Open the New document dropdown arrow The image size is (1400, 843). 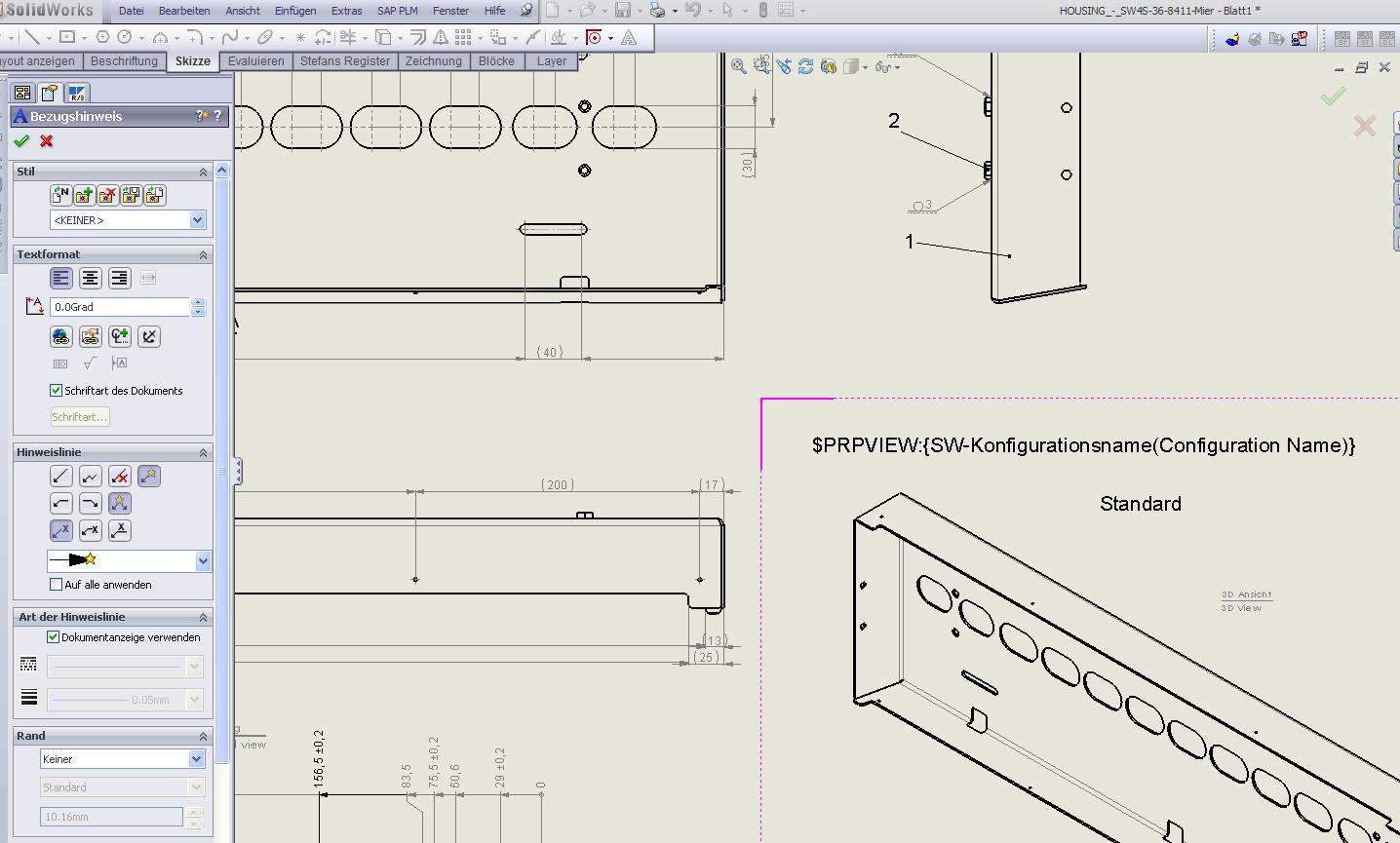568,11
